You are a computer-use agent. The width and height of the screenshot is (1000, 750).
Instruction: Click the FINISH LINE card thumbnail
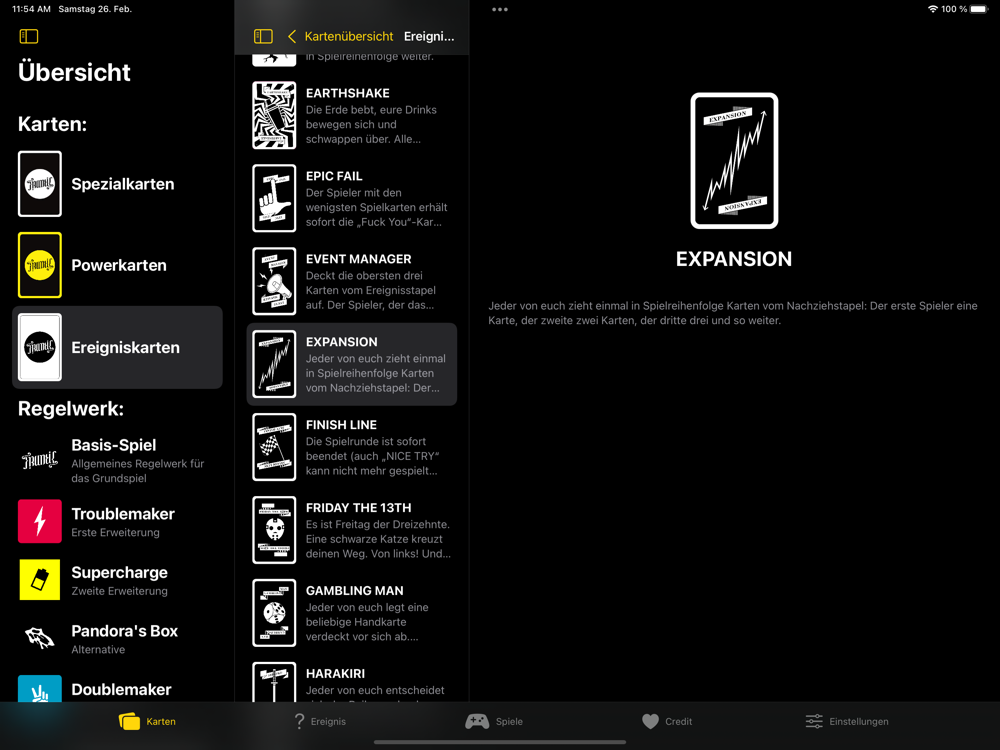point(274,447)
